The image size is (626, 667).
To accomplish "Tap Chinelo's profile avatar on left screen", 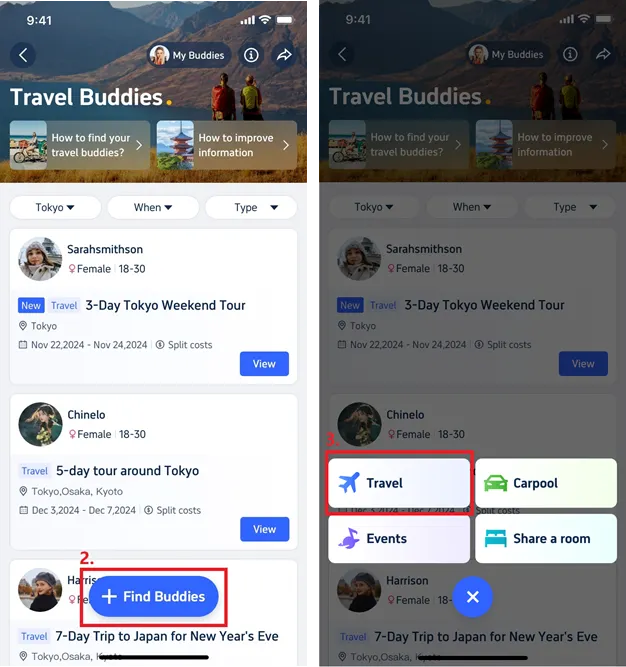I will pyautogui.click(x=40, y=424).
